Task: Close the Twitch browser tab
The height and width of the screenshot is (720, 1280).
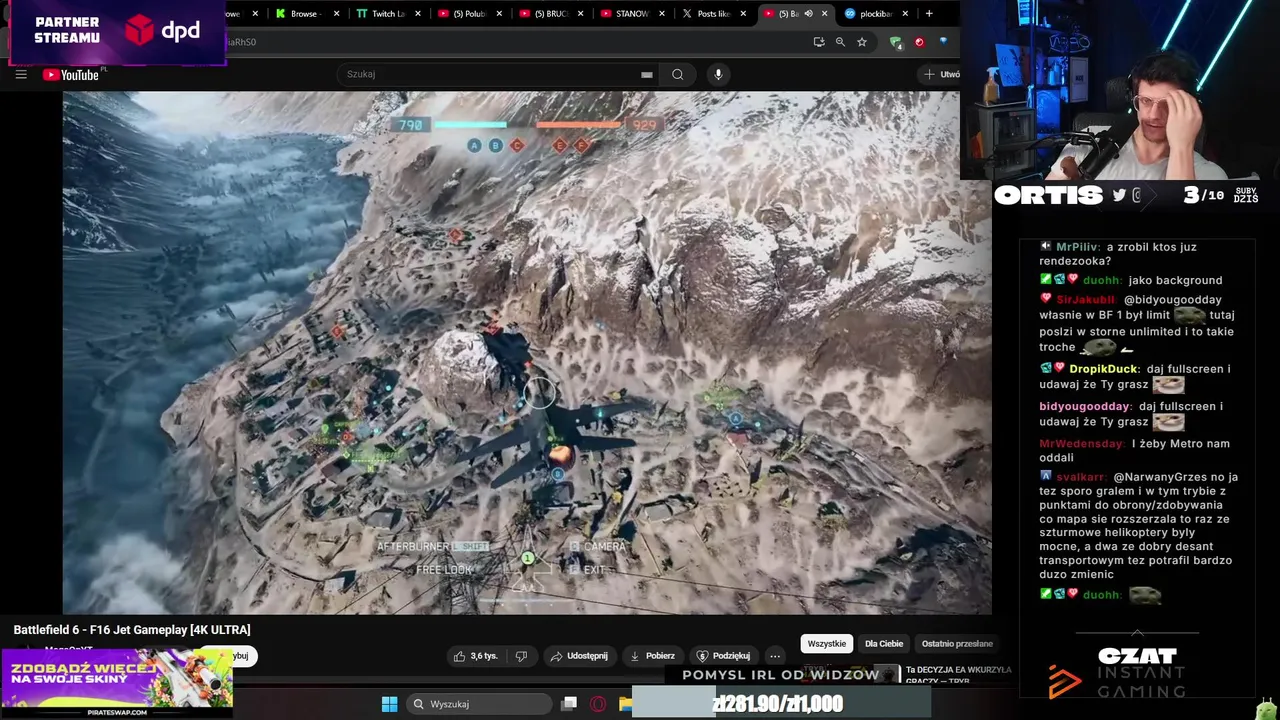Action: pyautogui.click(x=418, y=14)
